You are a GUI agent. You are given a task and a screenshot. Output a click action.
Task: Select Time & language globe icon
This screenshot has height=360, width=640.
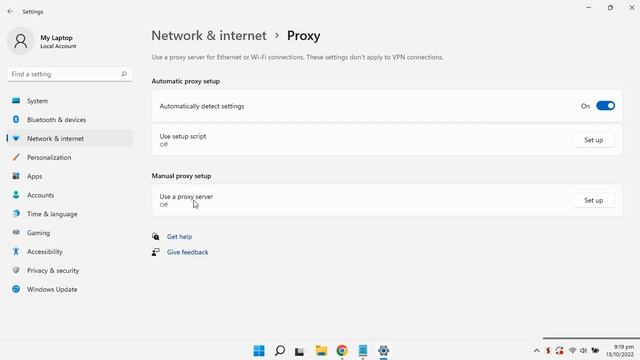point(16,214)
